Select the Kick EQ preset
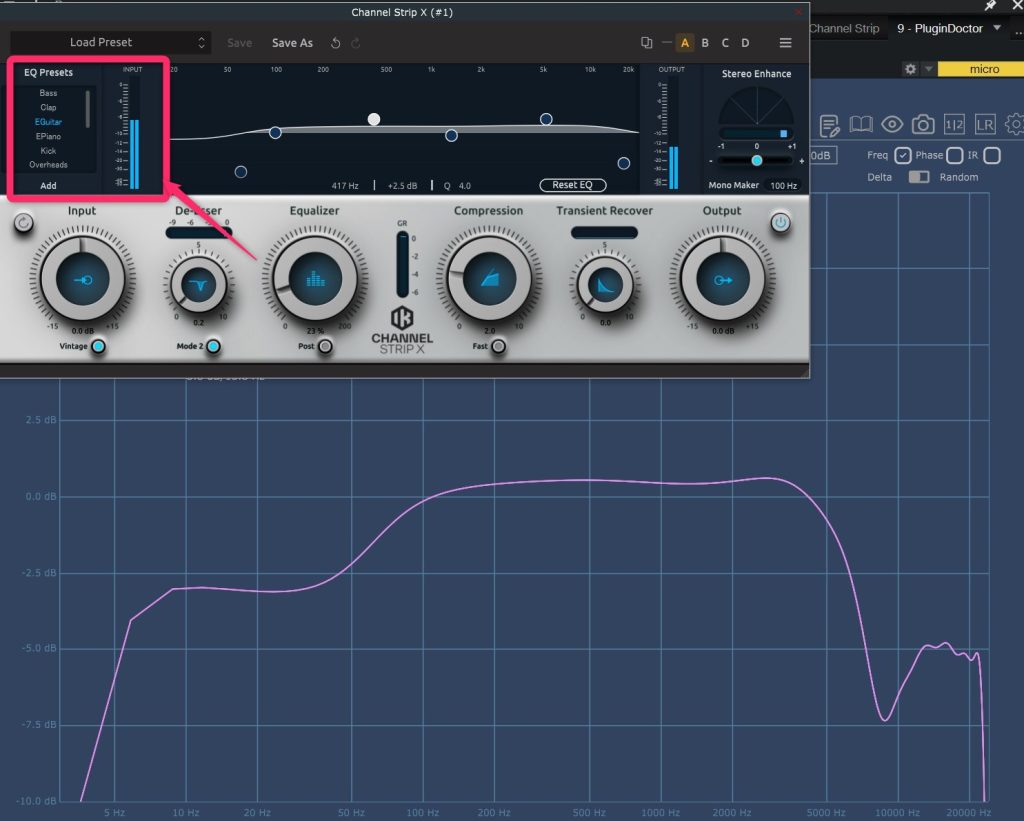Screen dimensions: 1024x821 click(x=48, y=151)
